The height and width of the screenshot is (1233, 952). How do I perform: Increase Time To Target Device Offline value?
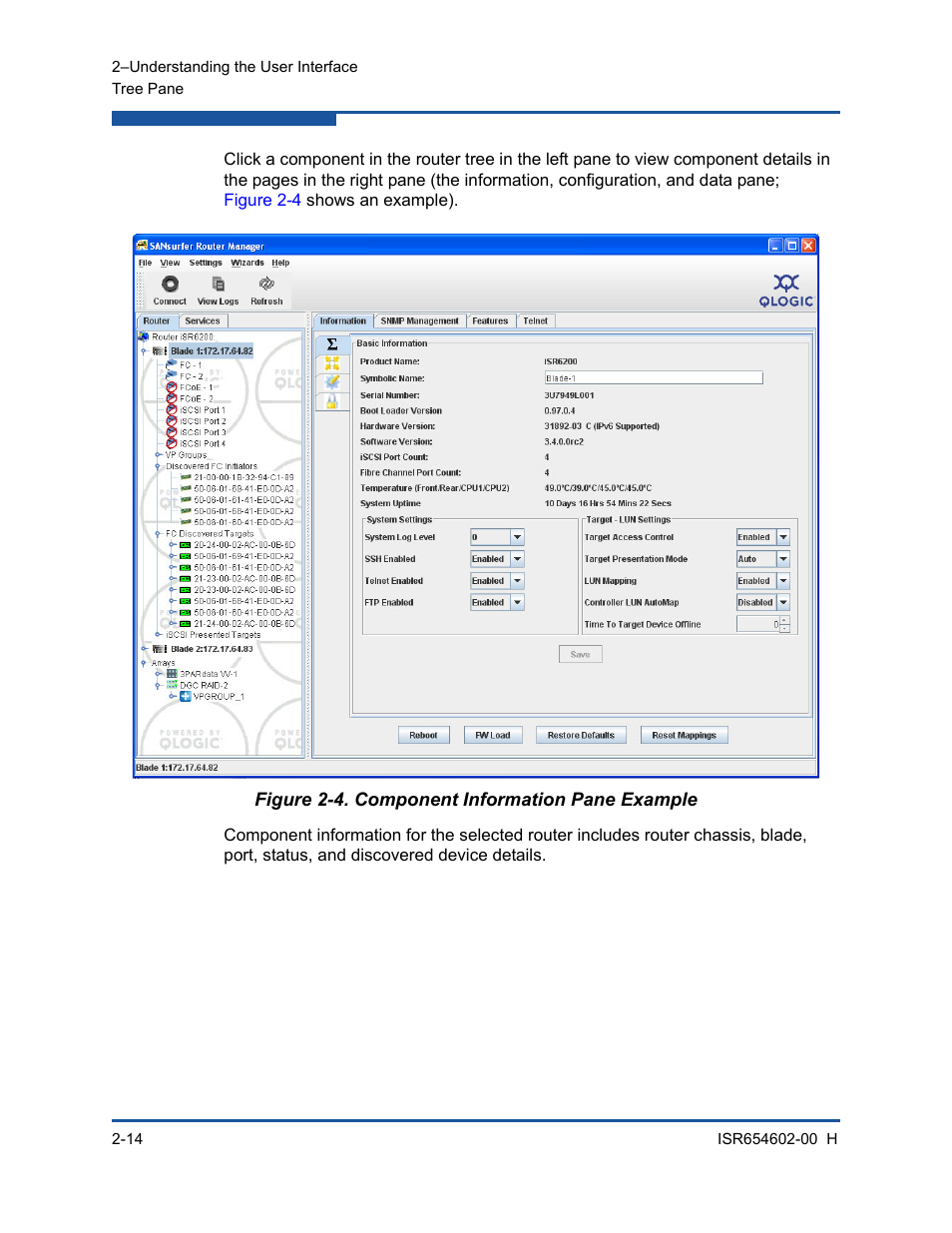(x=784, y=620)
